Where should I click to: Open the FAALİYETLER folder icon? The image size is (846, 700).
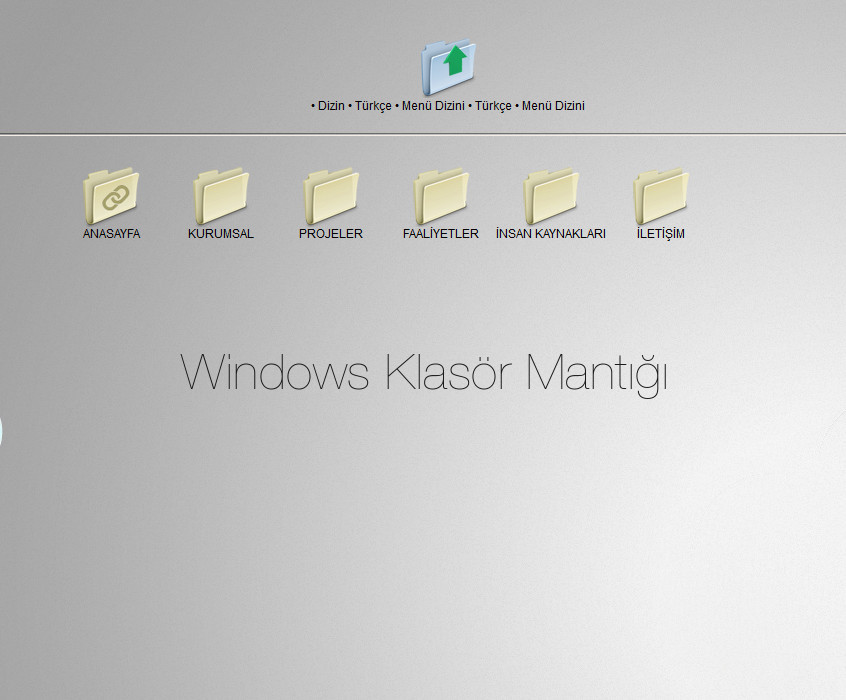tap(441, 196)
